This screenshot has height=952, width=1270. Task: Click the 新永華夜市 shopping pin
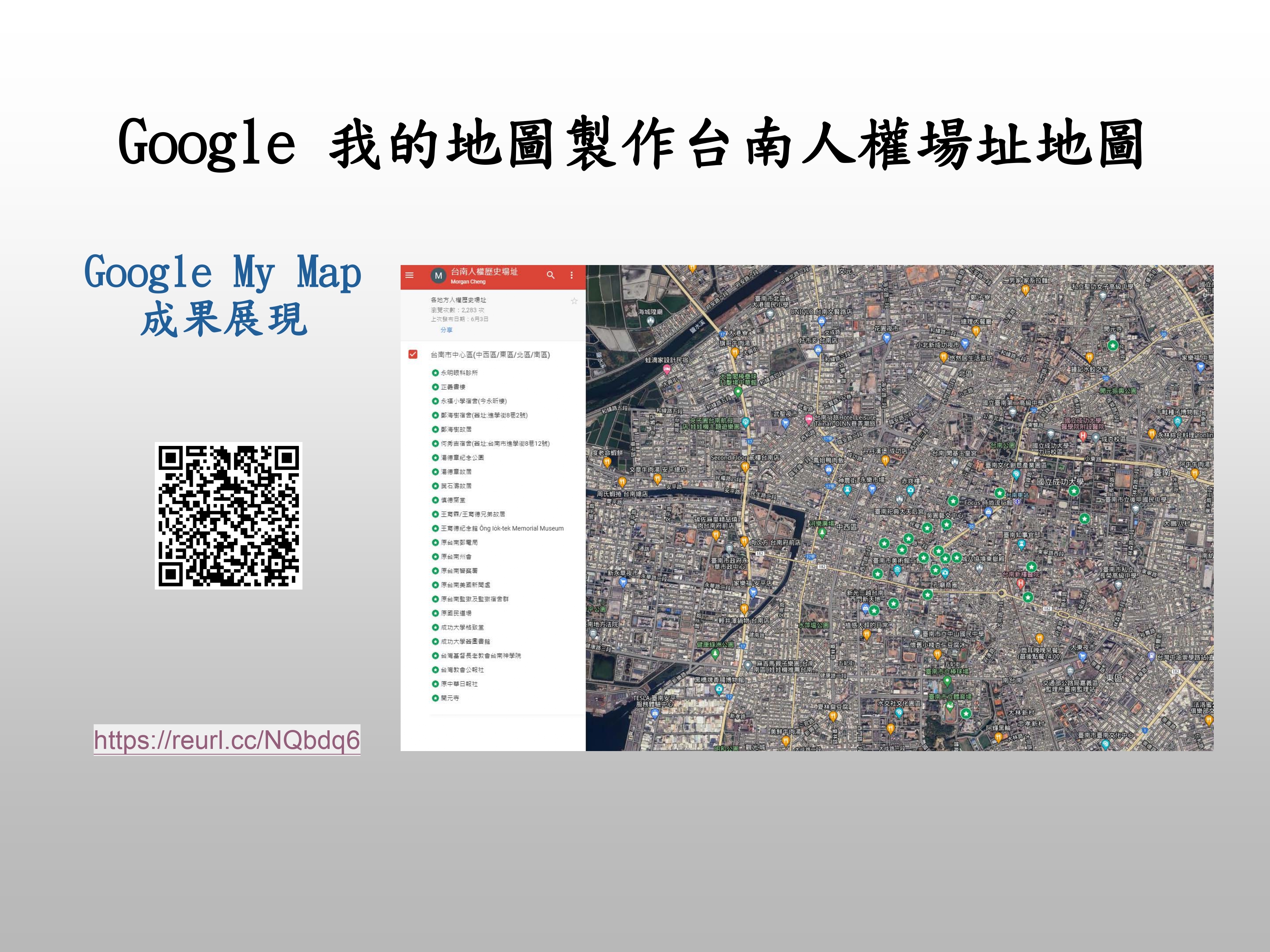tap(623, 582)
